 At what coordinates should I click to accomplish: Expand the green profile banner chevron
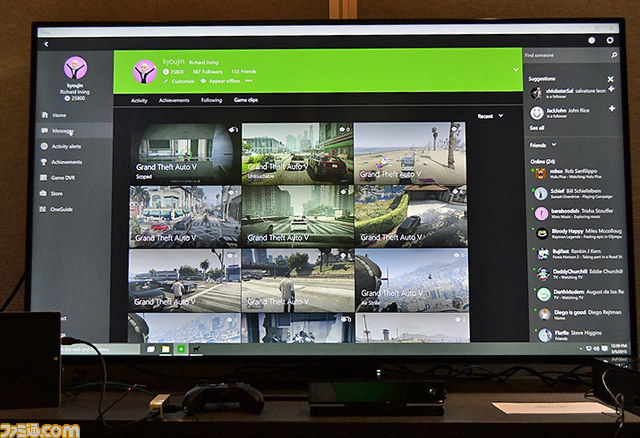pyautogui.click(x=516, y=70)
